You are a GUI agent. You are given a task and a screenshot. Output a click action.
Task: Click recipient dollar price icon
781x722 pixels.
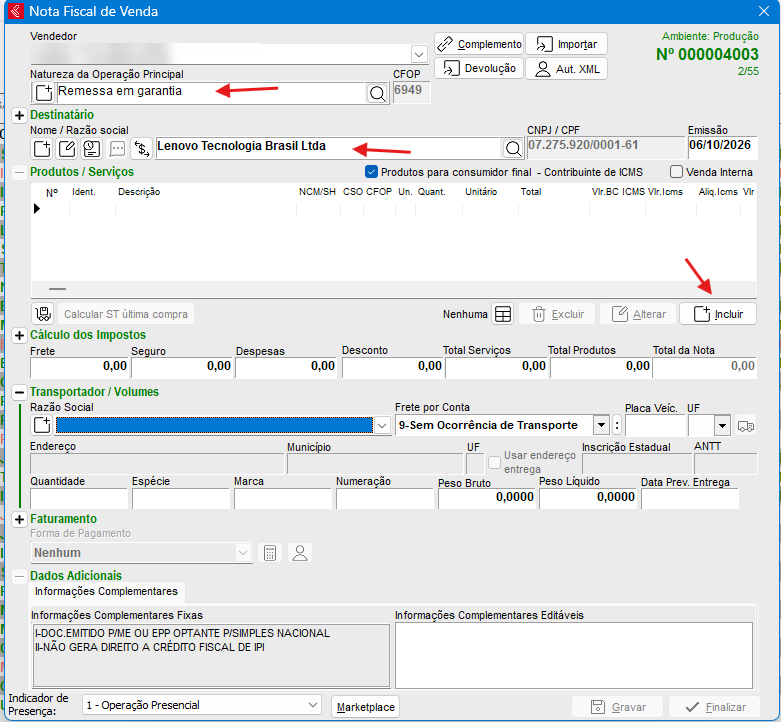point(142,148)
